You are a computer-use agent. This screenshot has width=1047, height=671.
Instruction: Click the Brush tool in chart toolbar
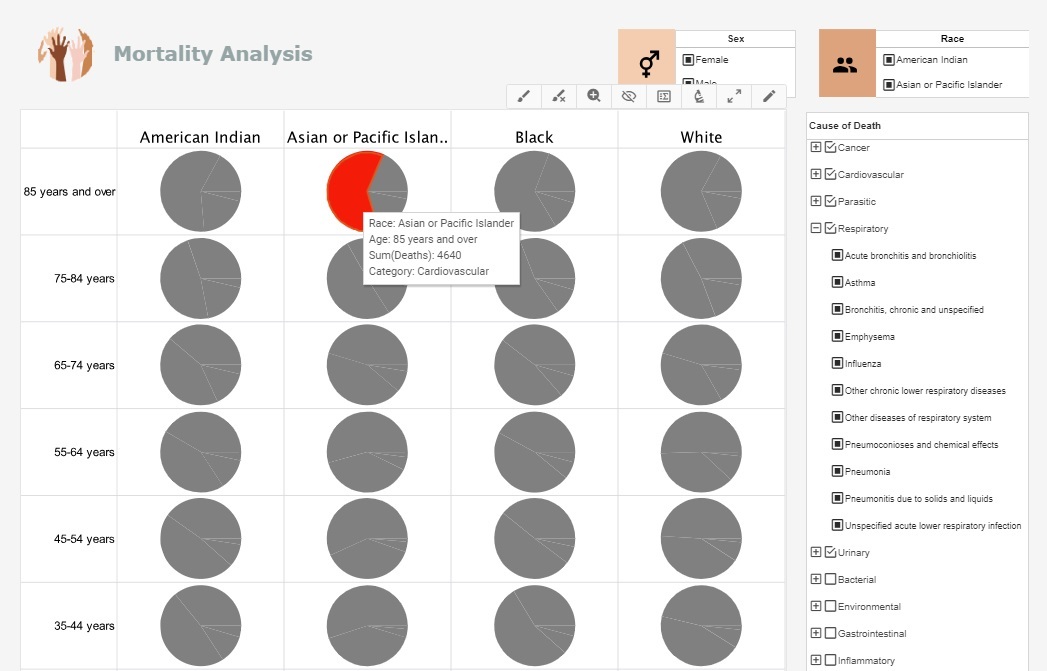[524, 96]
